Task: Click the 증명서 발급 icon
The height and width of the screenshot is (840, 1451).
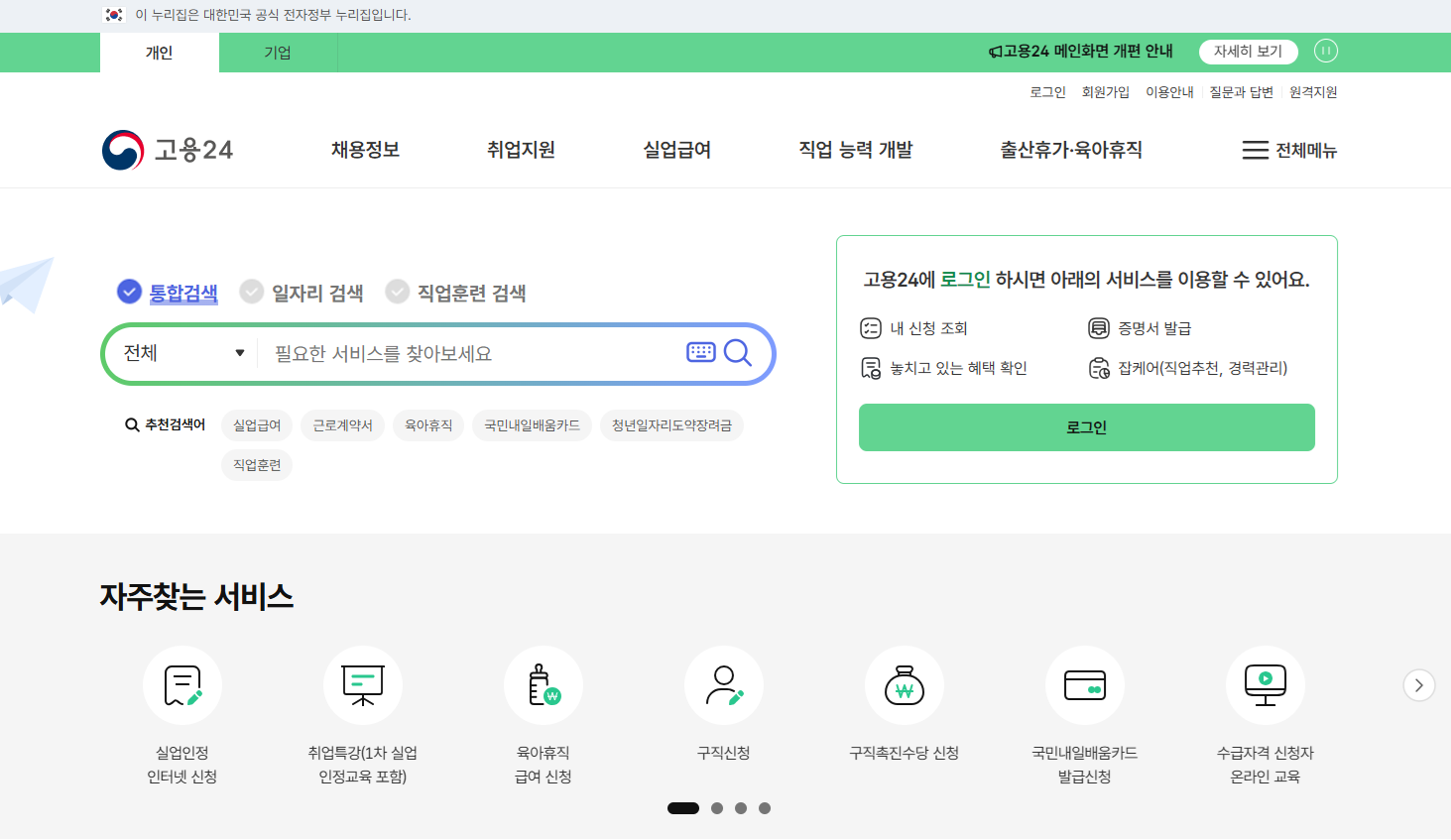Action: [1099, 328]
